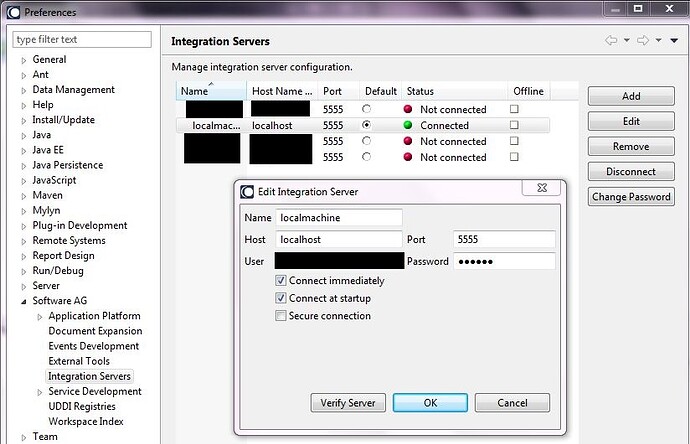The width and height of the screenshot is (690, 444).
Task: Click the green Connected status indicator
Action: [408, 125]
